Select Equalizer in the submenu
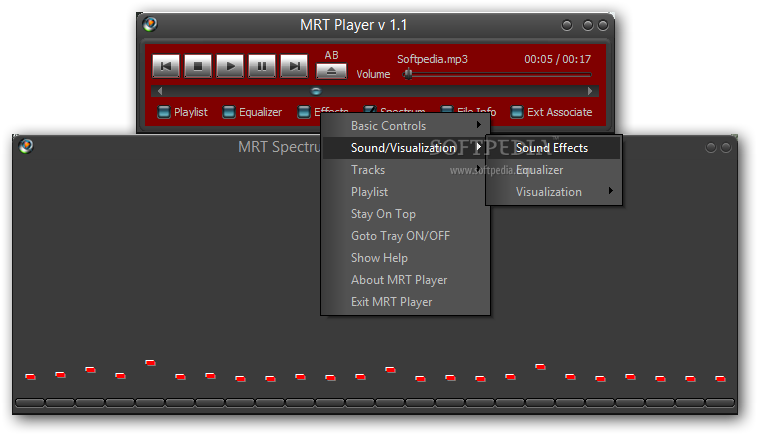758x435 pixels. pyautogui.click(x=554, y=170)
